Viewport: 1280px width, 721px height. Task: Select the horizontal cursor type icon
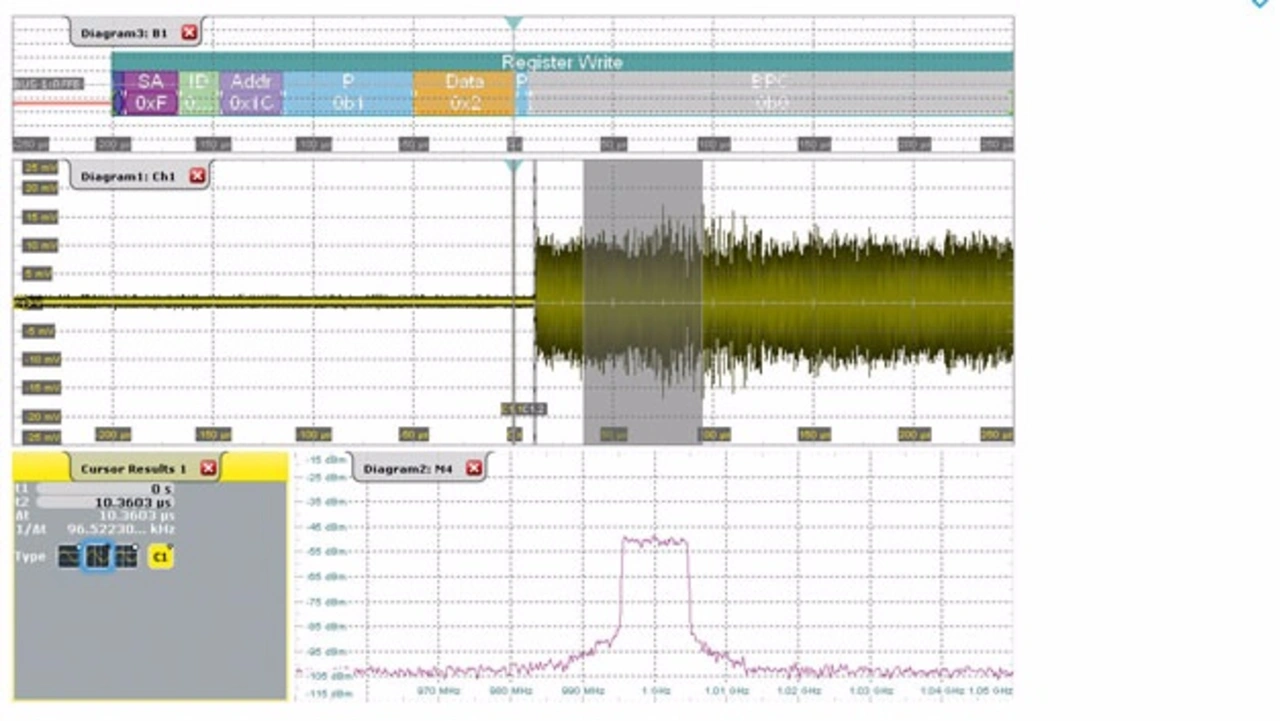coord(69,557)
